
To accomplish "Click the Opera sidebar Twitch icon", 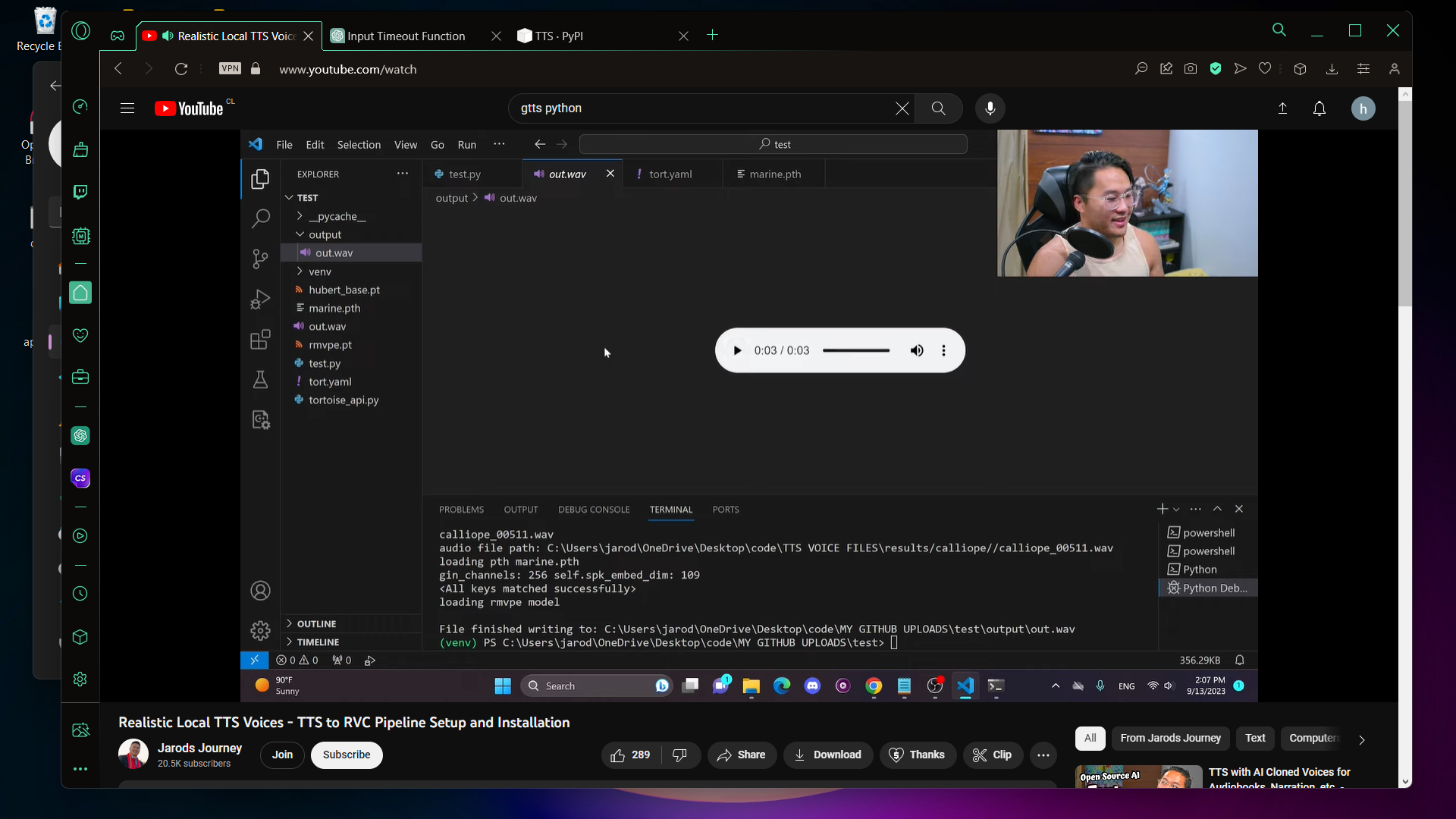I will (80, 192).
